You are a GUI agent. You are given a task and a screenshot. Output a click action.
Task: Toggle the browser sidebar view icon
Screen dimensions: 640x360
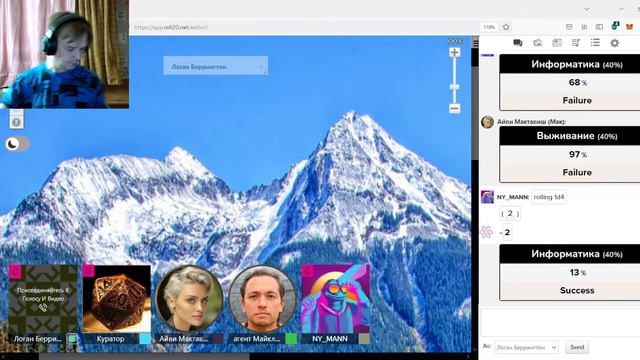[x=599, y=27]
